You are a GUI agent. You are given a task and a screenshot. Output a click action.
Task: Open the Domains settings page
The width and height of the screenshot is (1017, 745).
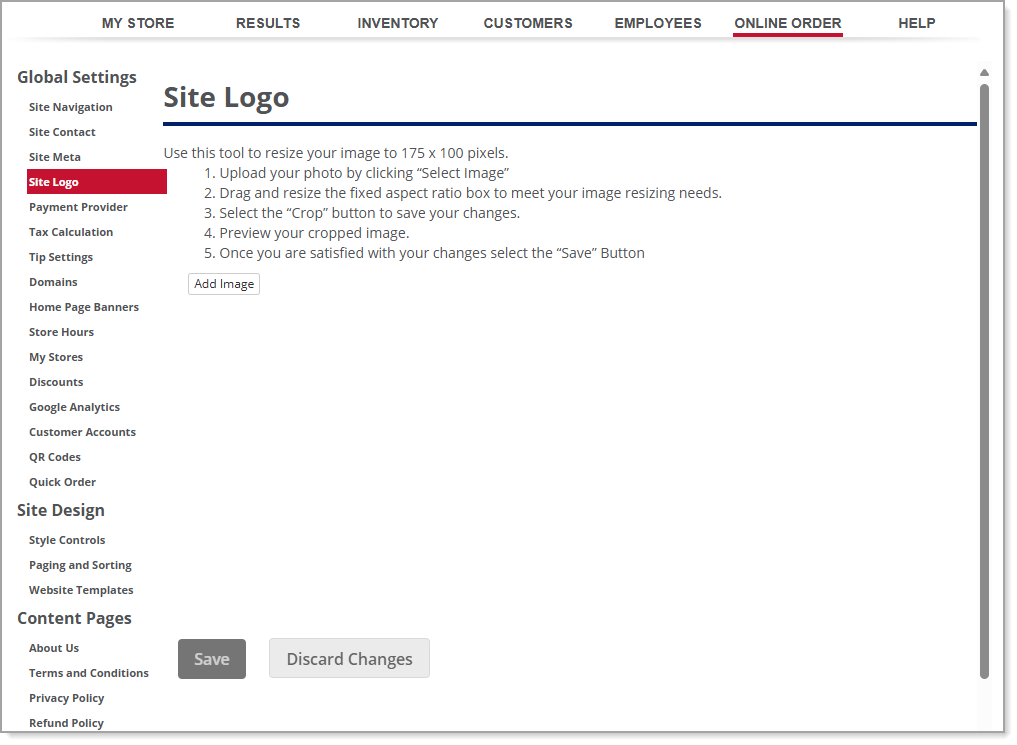click(53, 282)
